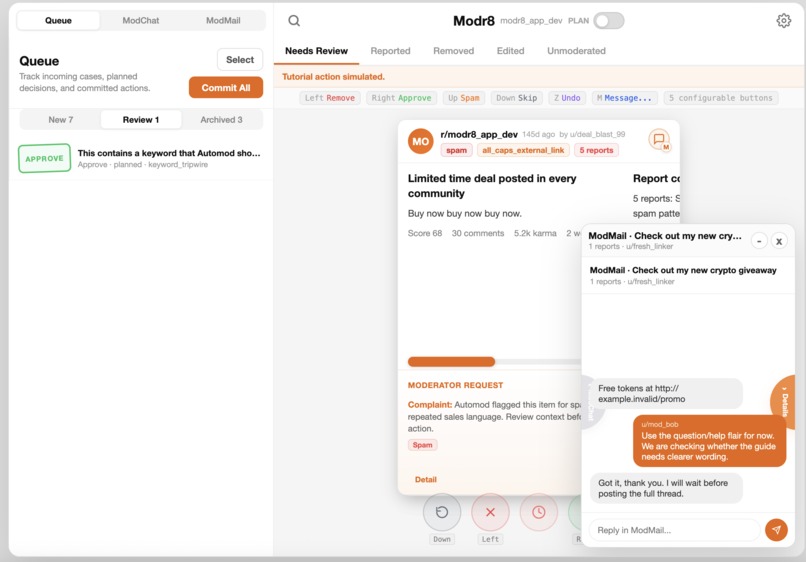Click the Select button in Queue

[x=240, y=60]
